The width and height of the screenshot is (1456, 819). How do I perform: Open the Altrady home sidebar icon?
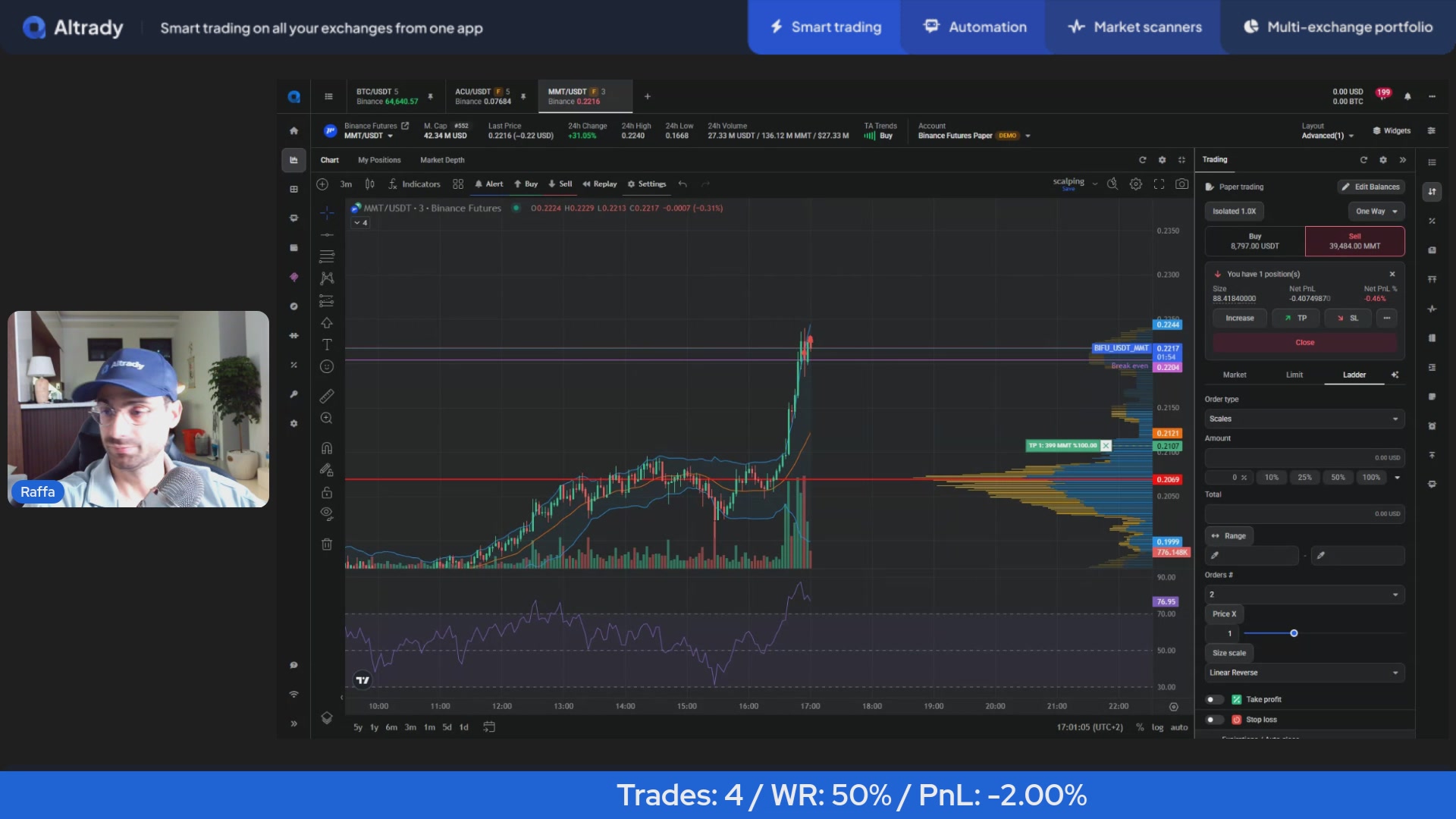[x=293, y=130]
